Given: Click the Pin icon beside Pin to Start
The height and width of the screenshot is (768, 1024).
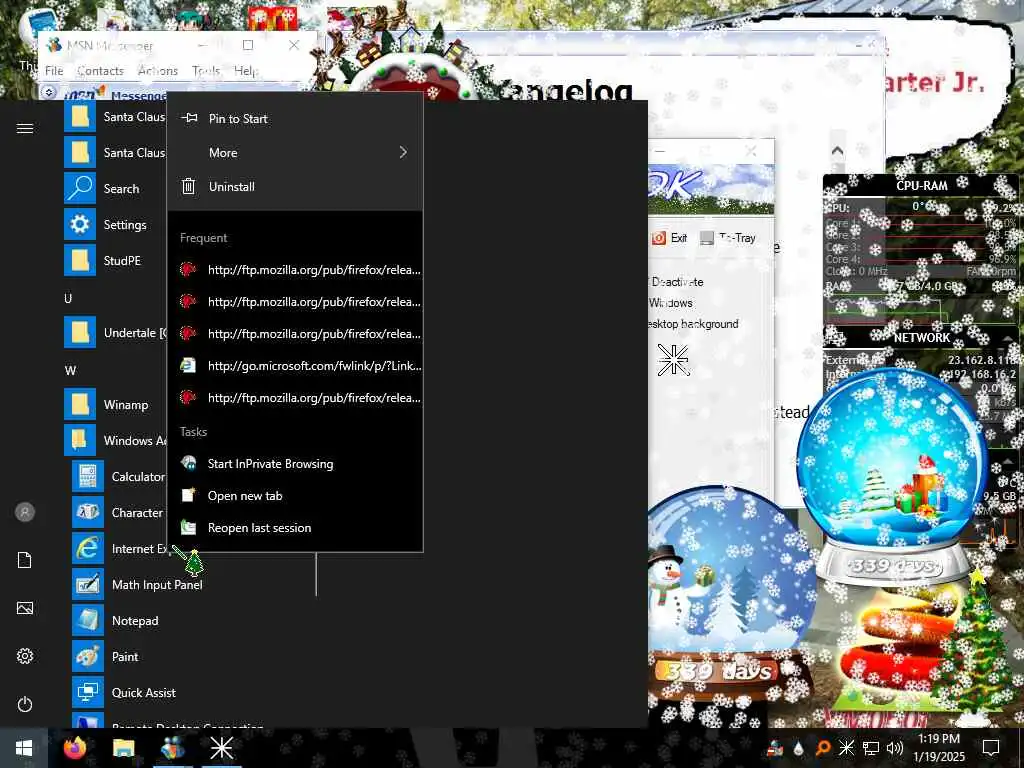Looking at the screenshot, I should click(x=189, y=118).
